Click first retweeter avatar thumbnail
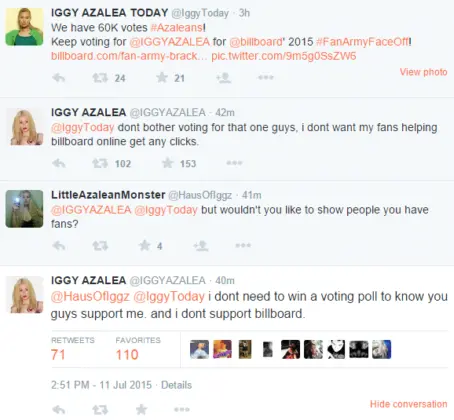454x420 pixels. pyautogui.click(x=199, y=349)
